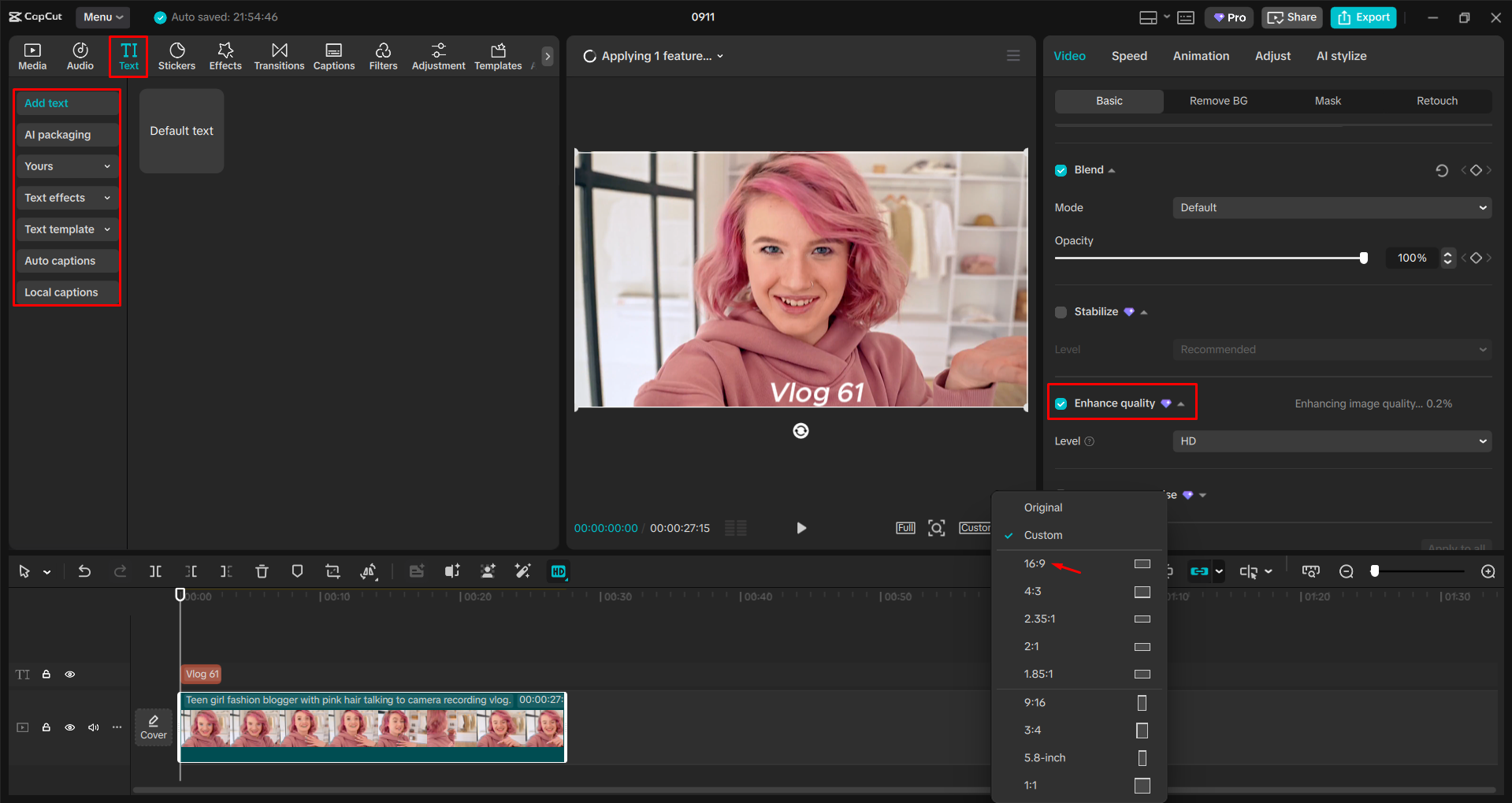Open the Effects panel
The height and width of the screenshot is (803, 1512).
pos(225,55)
